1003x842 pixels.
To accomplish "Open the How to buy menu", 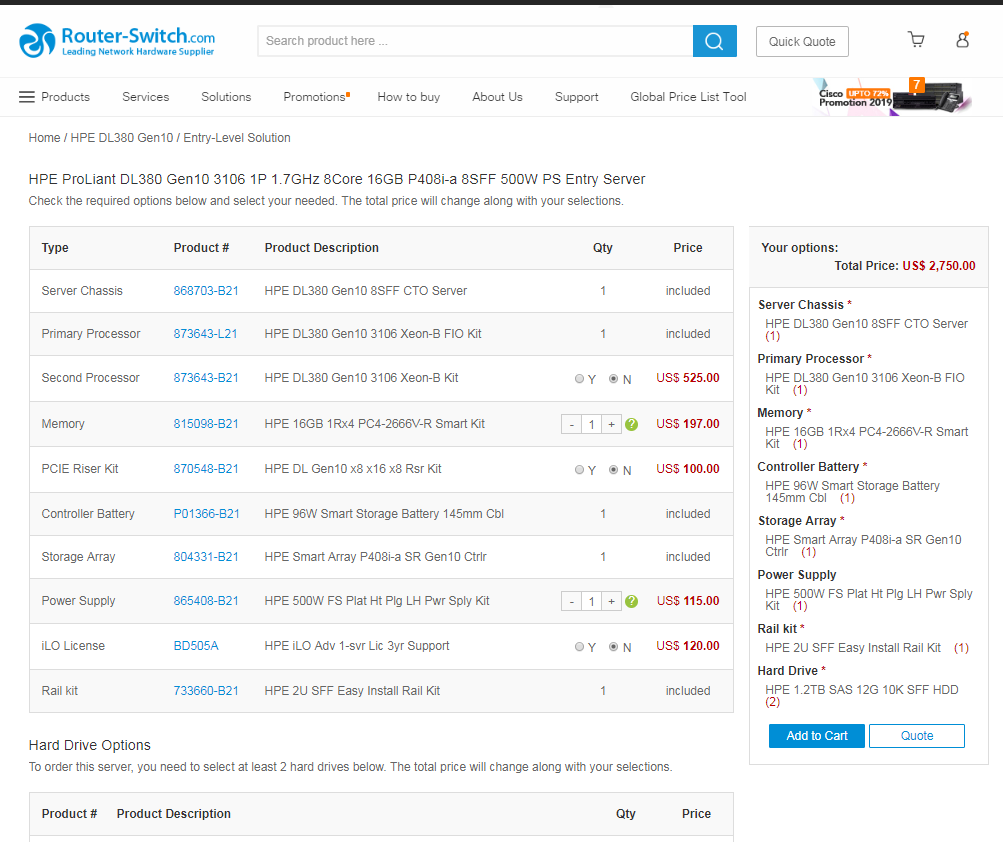I will click(409, 97).
